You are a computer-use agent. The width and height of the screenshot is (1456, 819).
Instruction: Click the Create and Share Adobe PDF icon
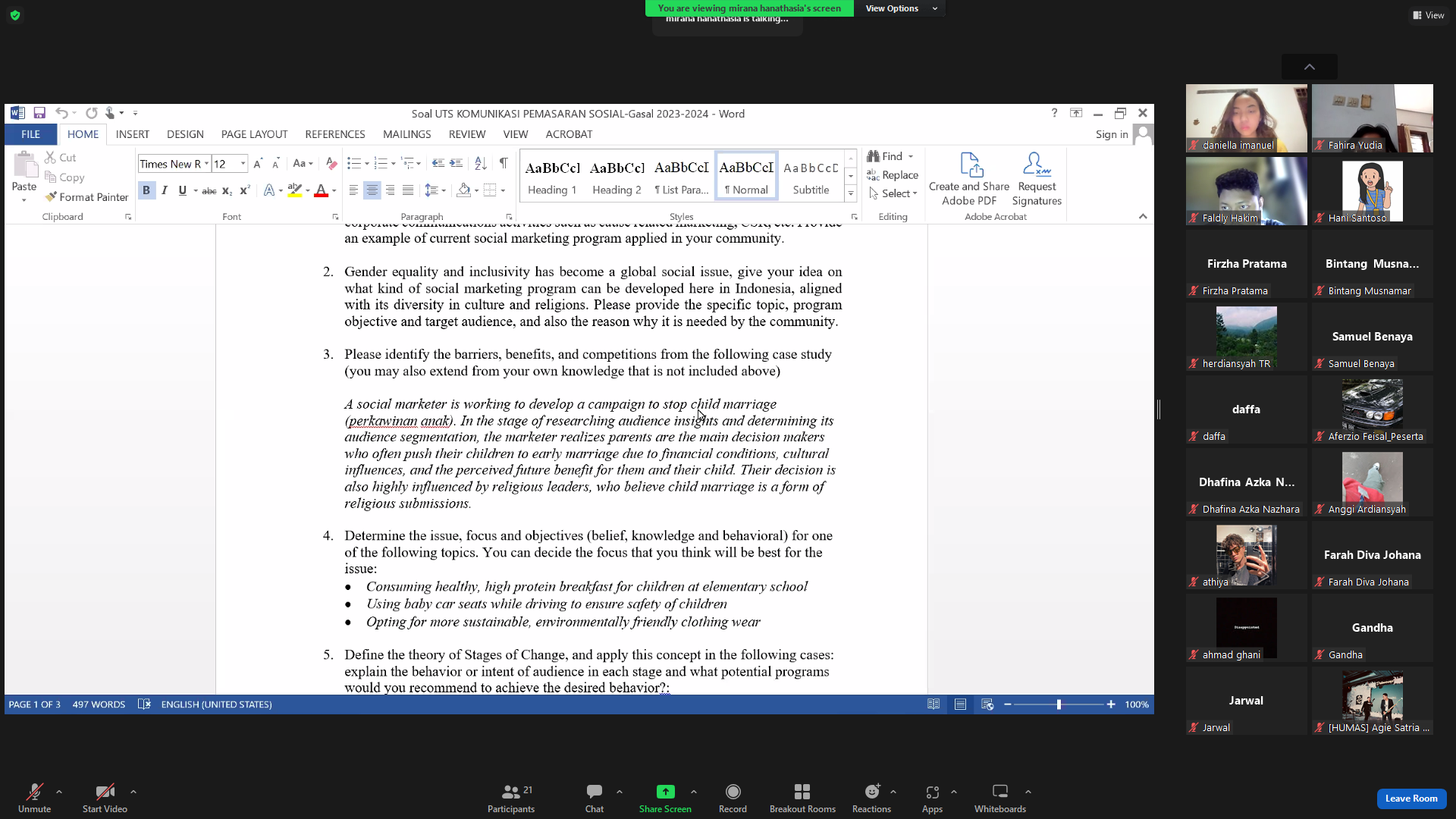coord(971,164)
